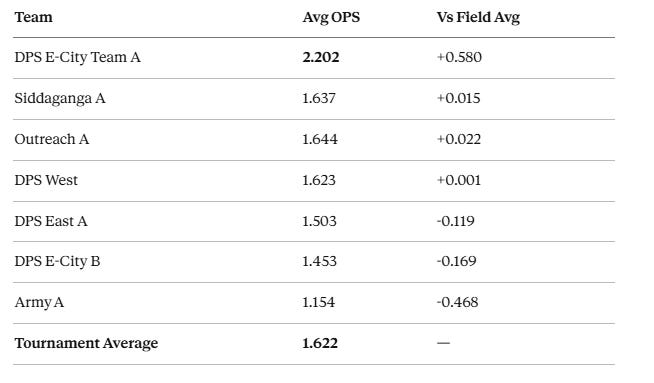The width and height of the screenshot is (654, 383).
Task: Select the Army A team cell
Action: pos(39,302)
